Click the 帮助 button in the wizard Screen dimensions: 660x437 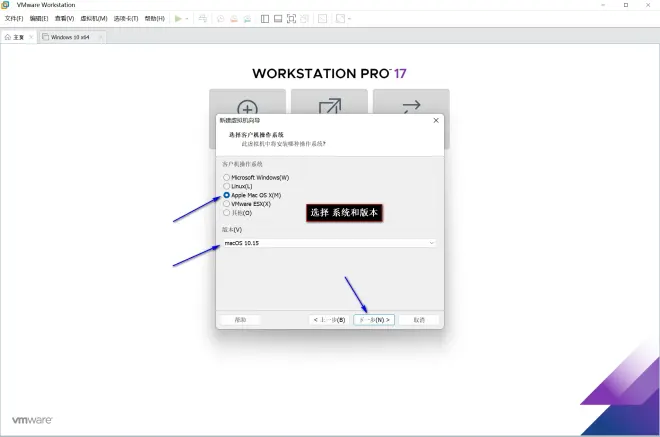coord(240,320)
